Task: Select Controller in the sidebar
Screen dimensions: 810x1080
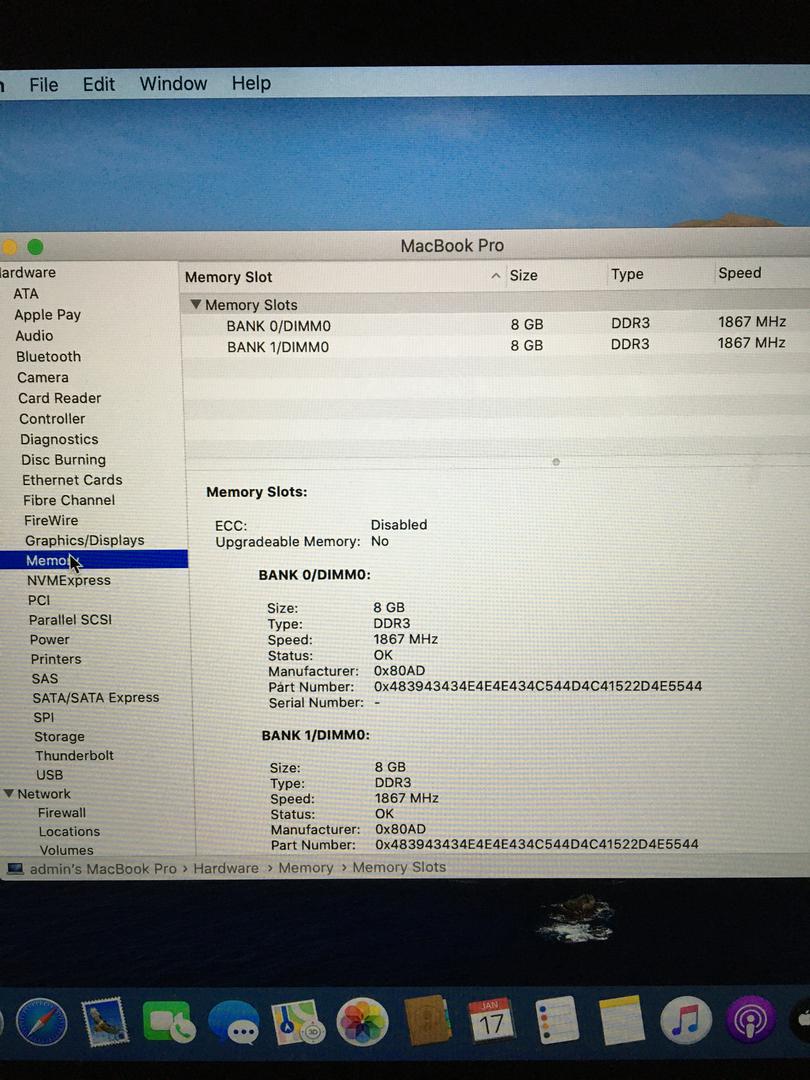Action: click(52, 419)
